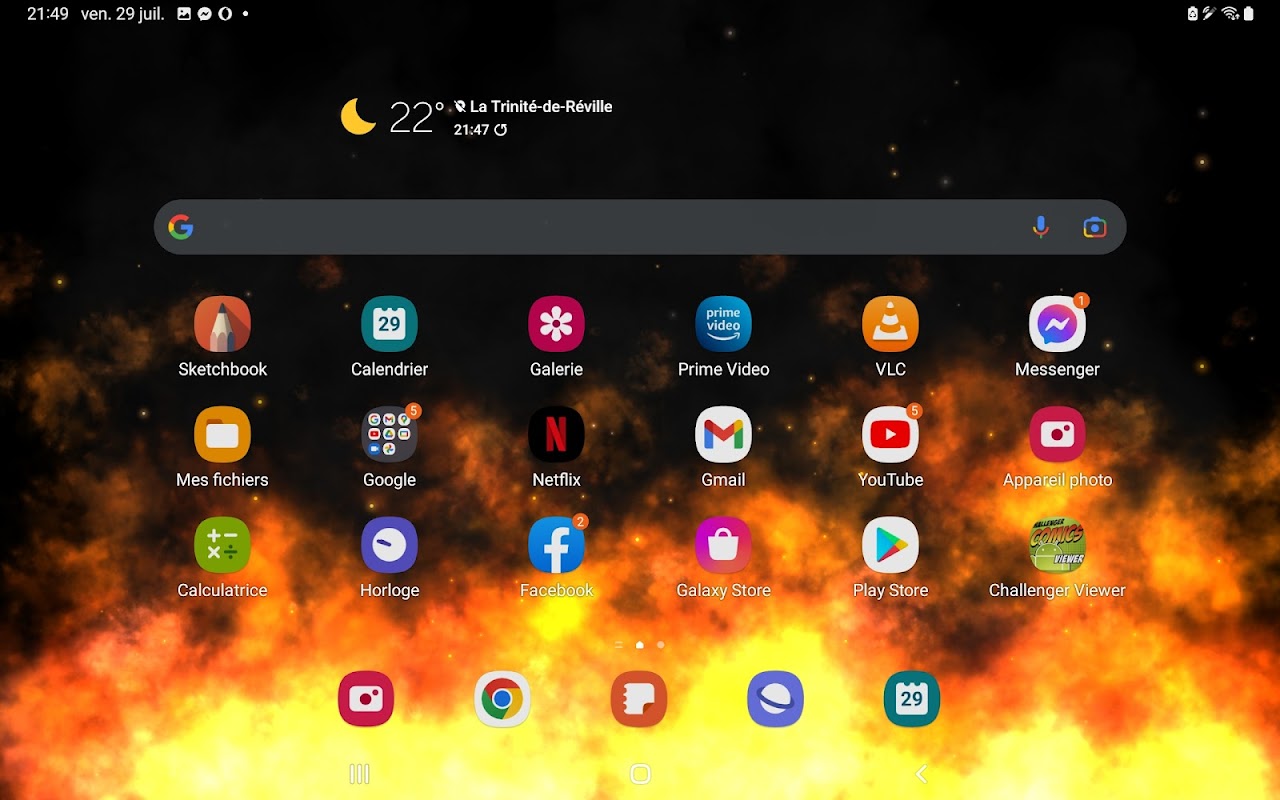Tap the Messenger notification icon in status bar

tap(204, 14)
